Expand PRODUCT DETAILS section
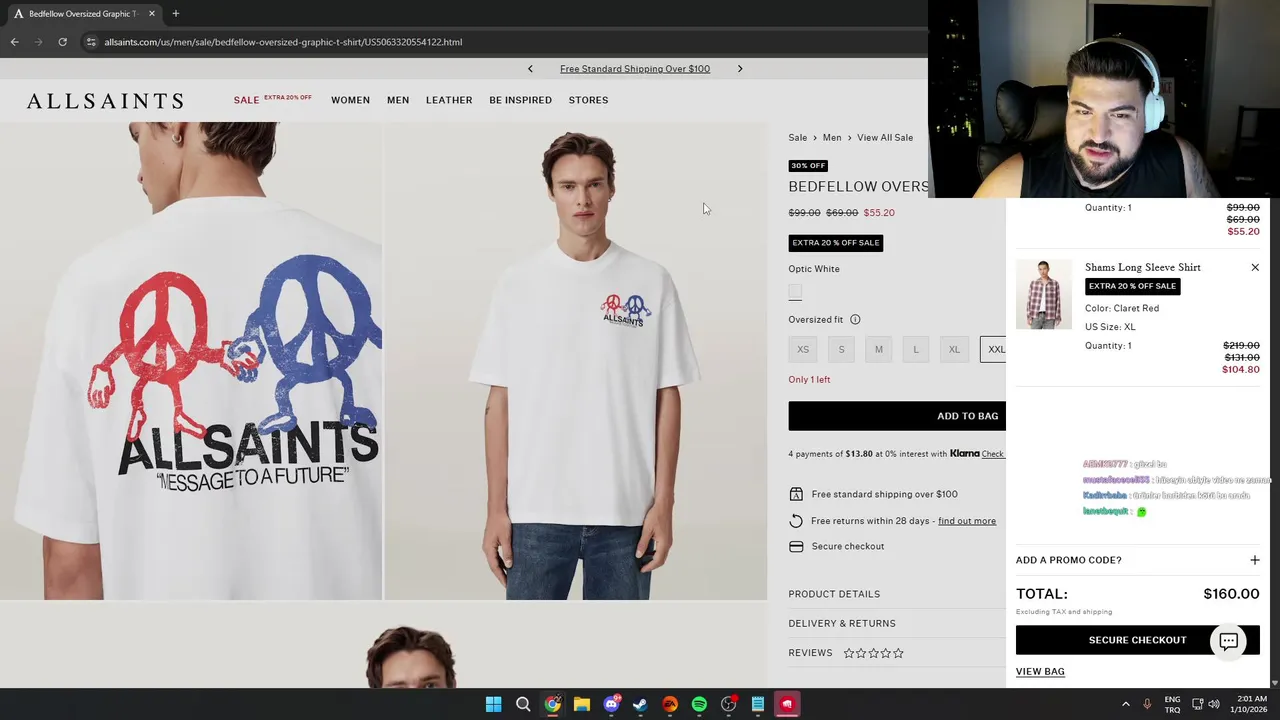Screen dimensions: 1280x720 [834, 594]
